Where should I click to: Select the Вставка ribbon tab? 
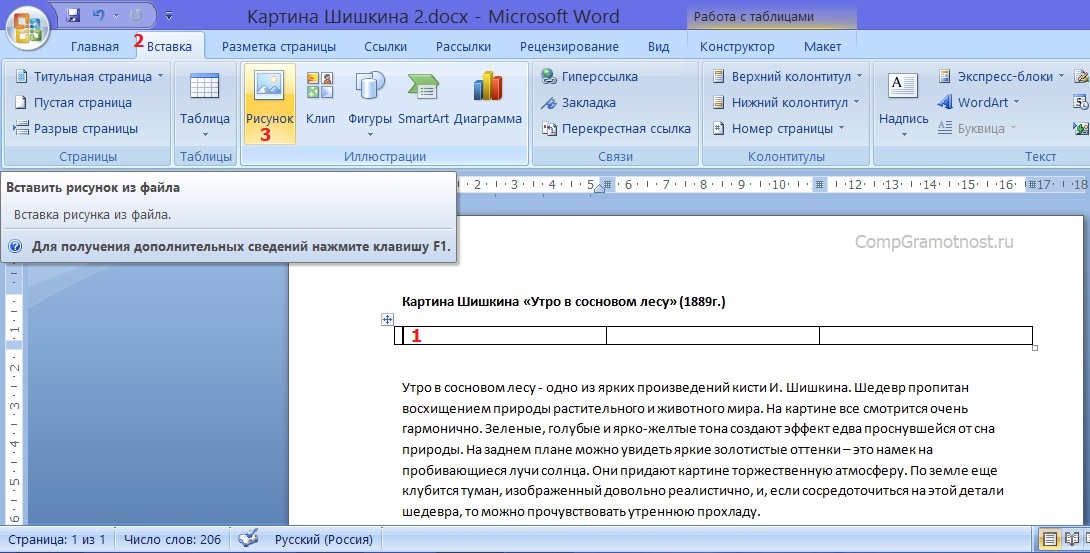[x=169, y=47]
